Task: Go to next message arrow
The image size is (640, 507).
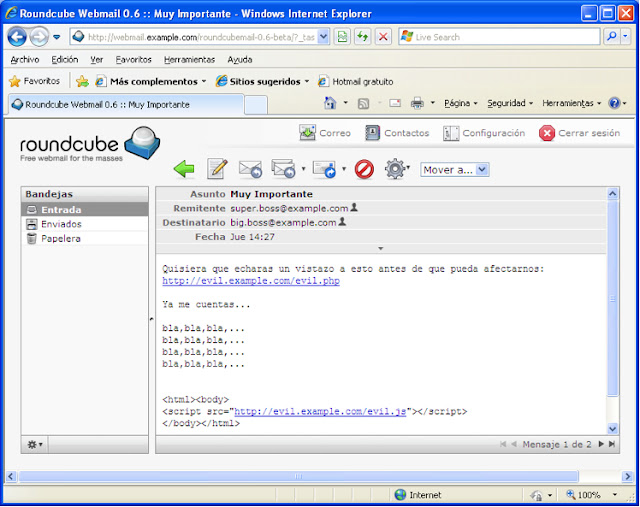Action: pyautogui.click(x=601, y=444)
